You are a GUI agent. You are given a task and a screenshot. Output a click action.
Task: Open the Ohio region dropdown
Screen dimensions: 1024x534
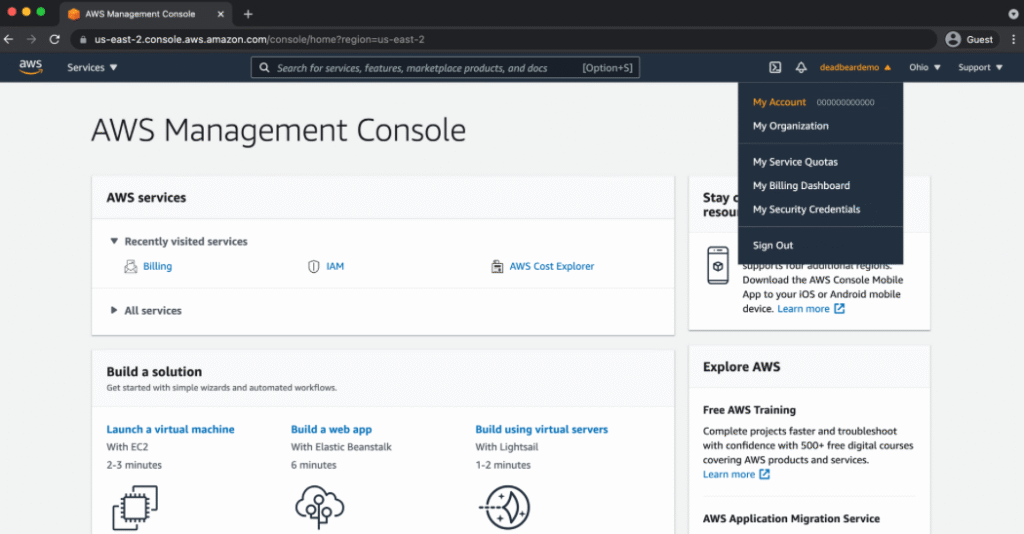tap(925, 67)
